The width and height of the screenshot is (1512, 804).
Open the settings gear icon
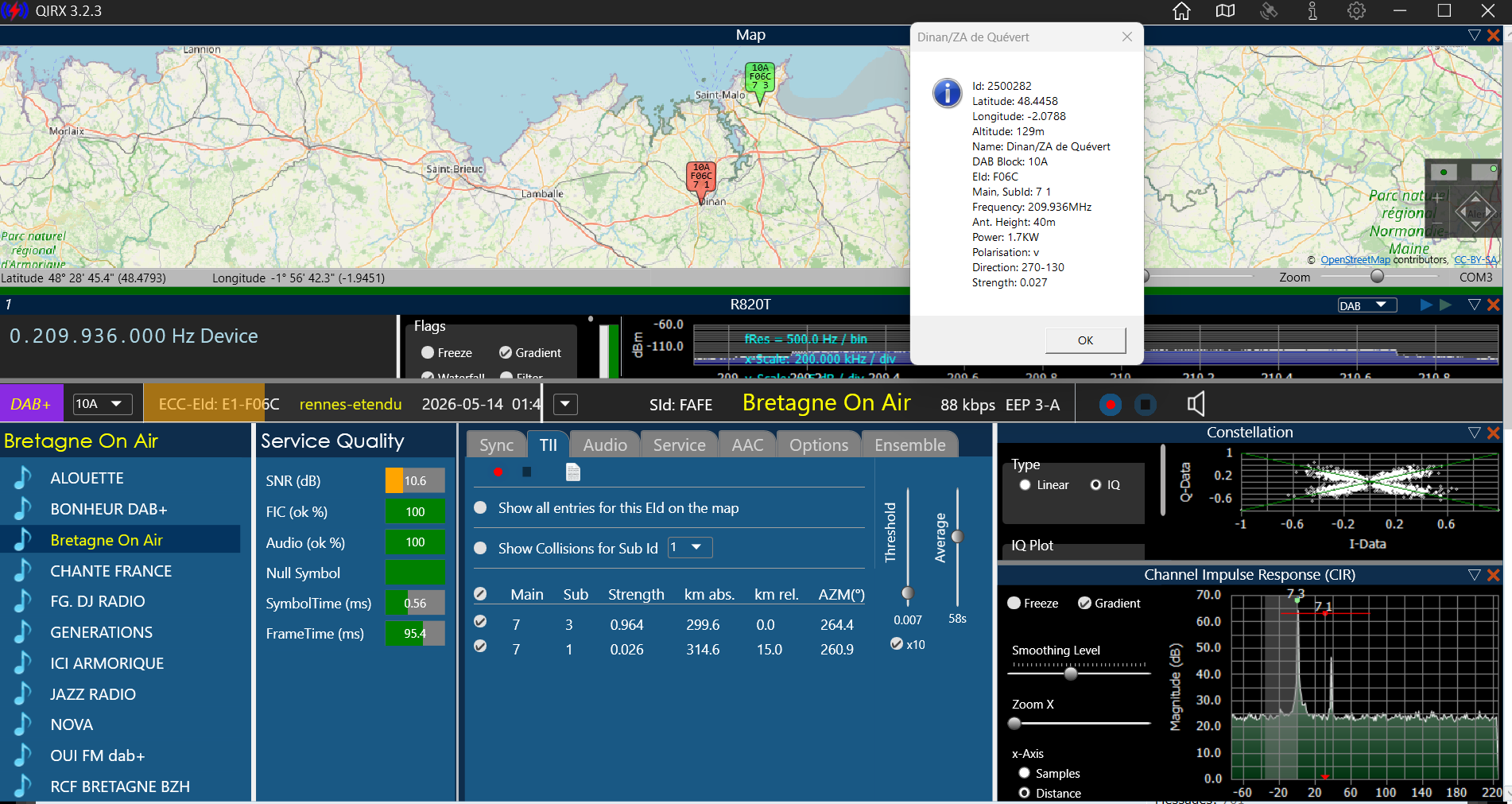click(1356, 11)
